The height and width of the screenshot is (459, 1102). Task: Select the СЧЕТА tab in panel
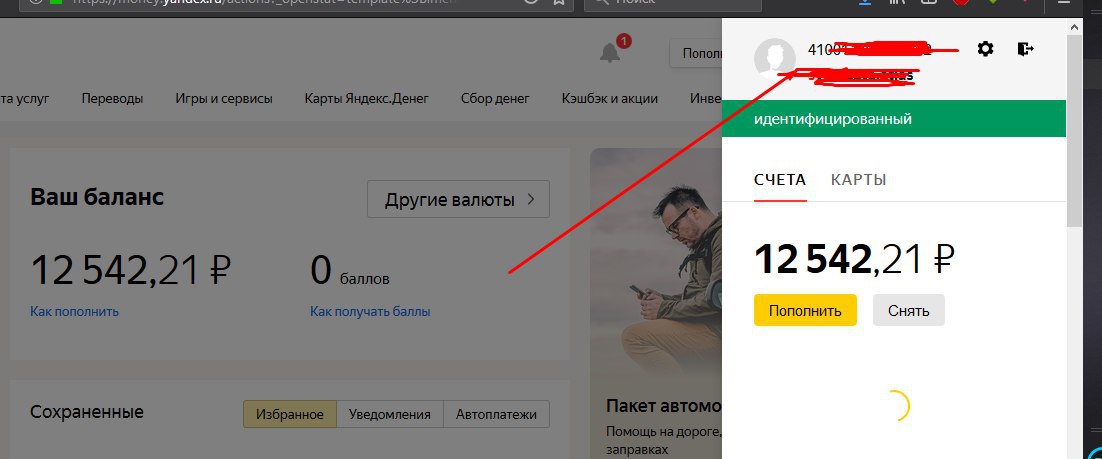pos(780,179)
